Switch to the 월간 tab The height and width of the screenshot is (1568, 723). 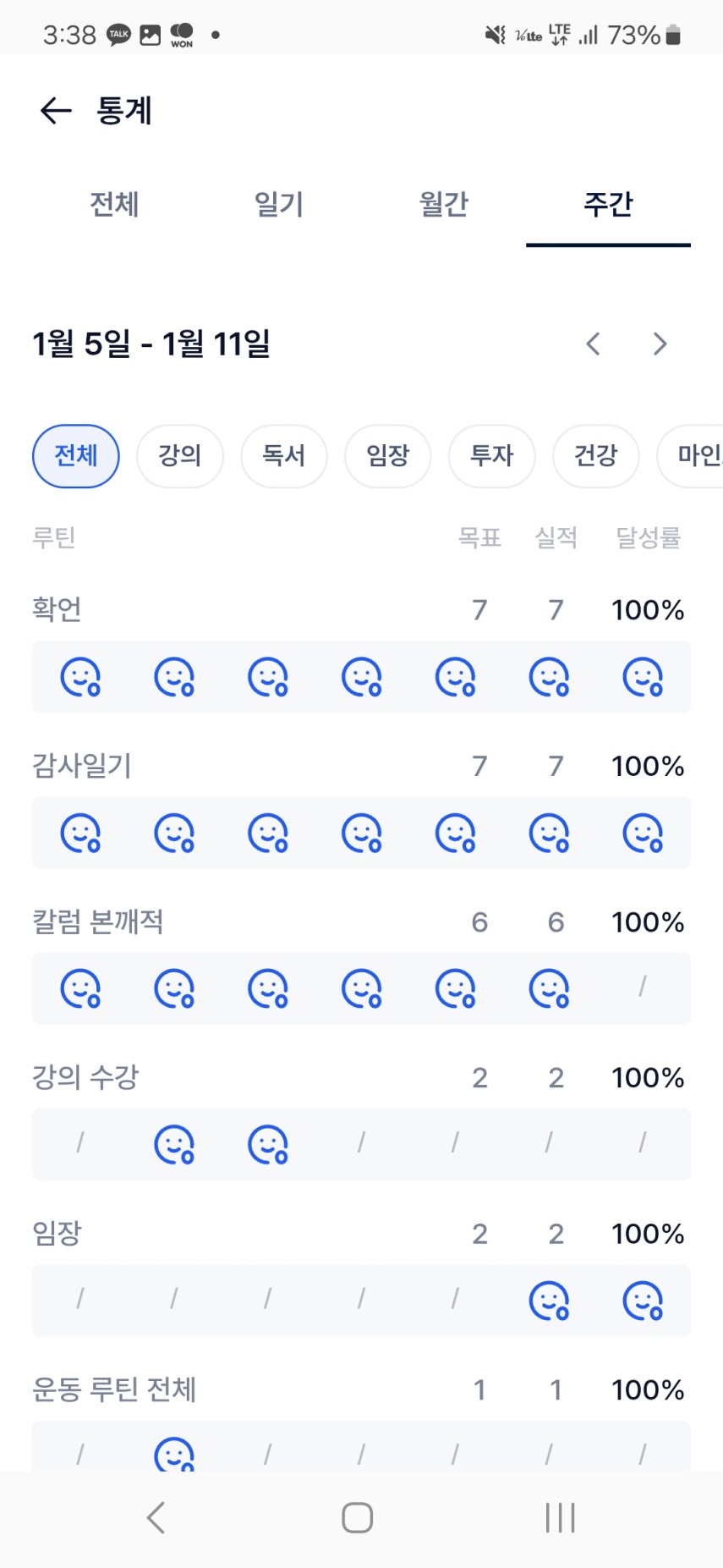(x=444, y=204)
